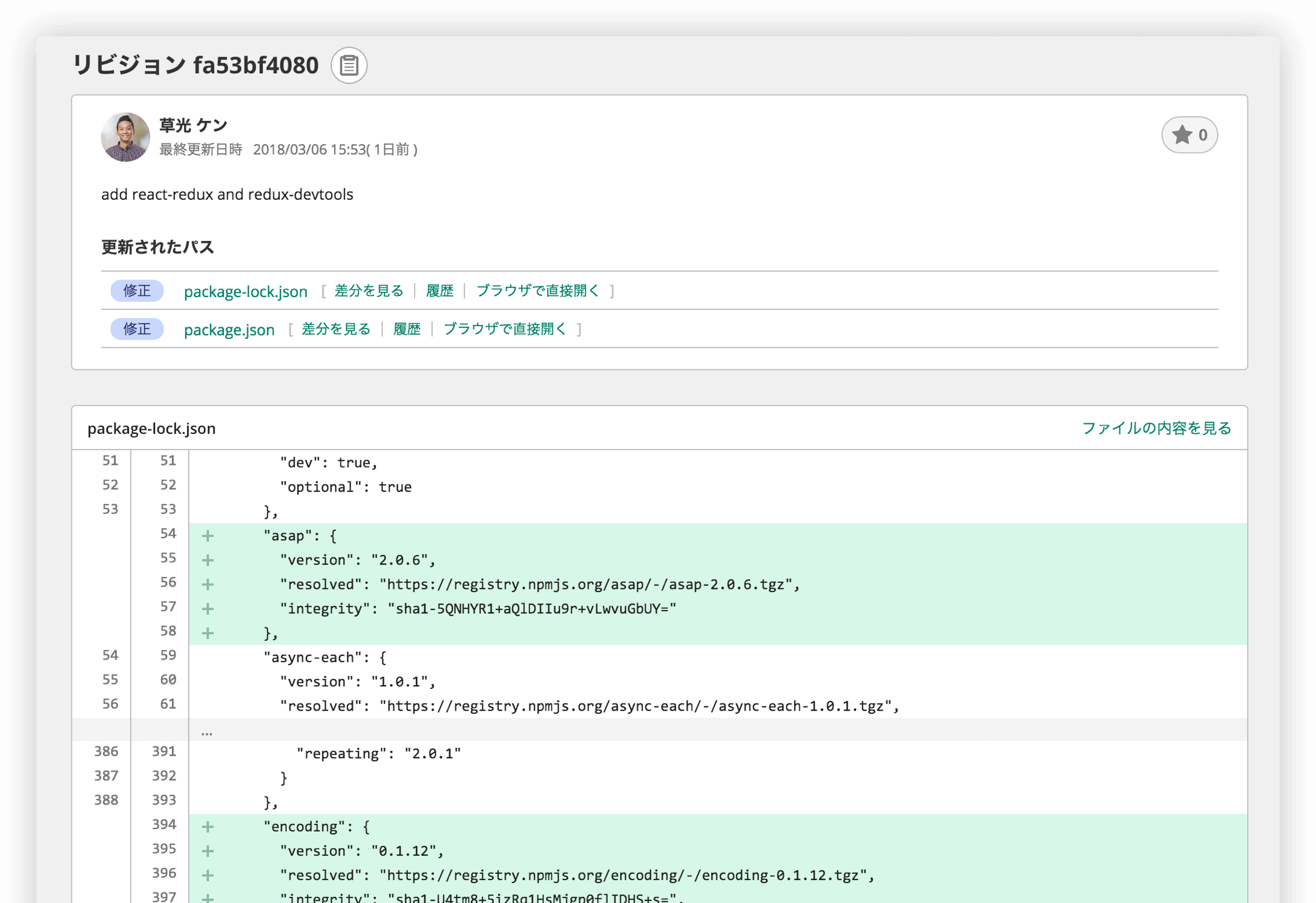Image resolution: width=1316 pixels, height=903 pixels.
Task: Open history of package.json
Action: click(x=407, y=329)
